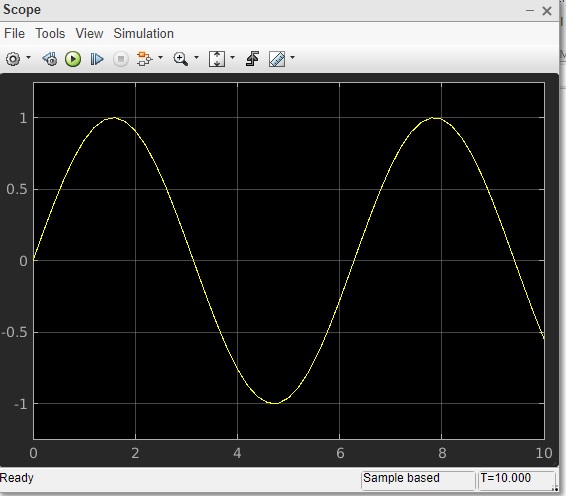
Task: Click the grayed Stop simulation button
Action: (x=121, y=59)
